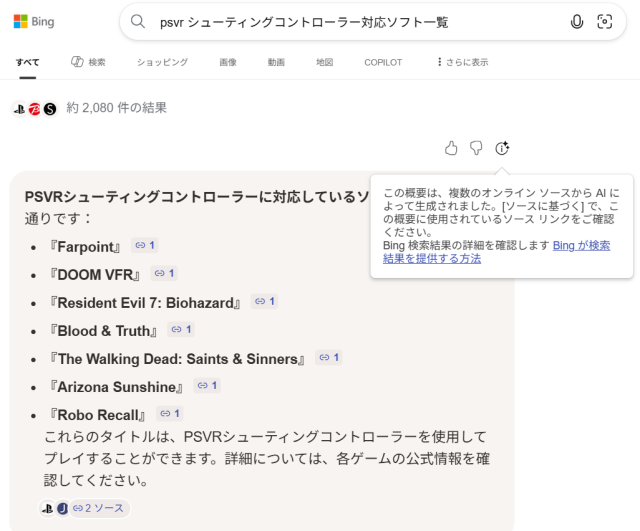640x531 pixels.
Task: Open the 地図 maps tab
Action: pyautogui.click(x=324, y=62)
